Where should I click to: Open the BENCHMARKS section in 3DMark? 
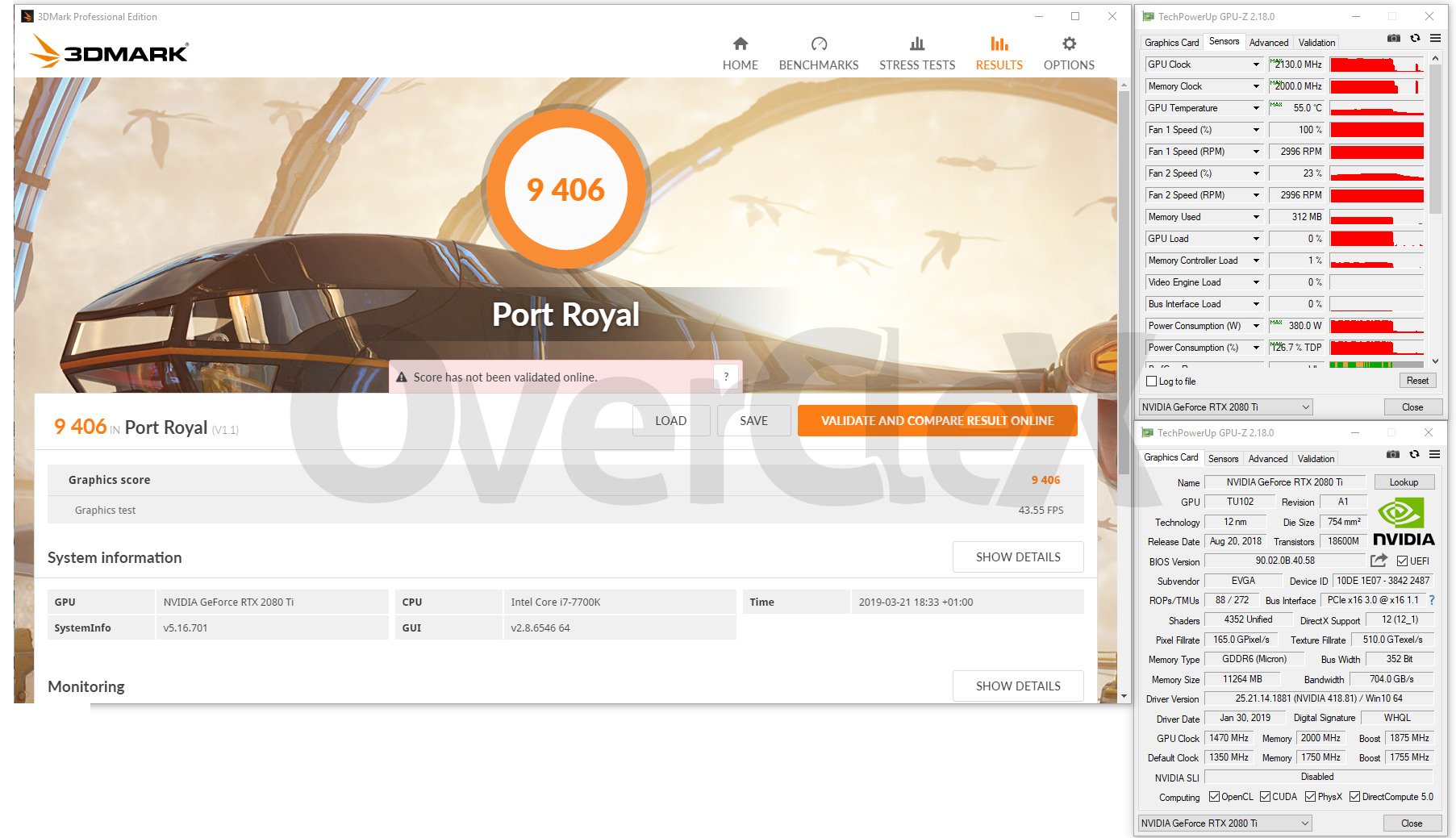[x=818, y=54]
